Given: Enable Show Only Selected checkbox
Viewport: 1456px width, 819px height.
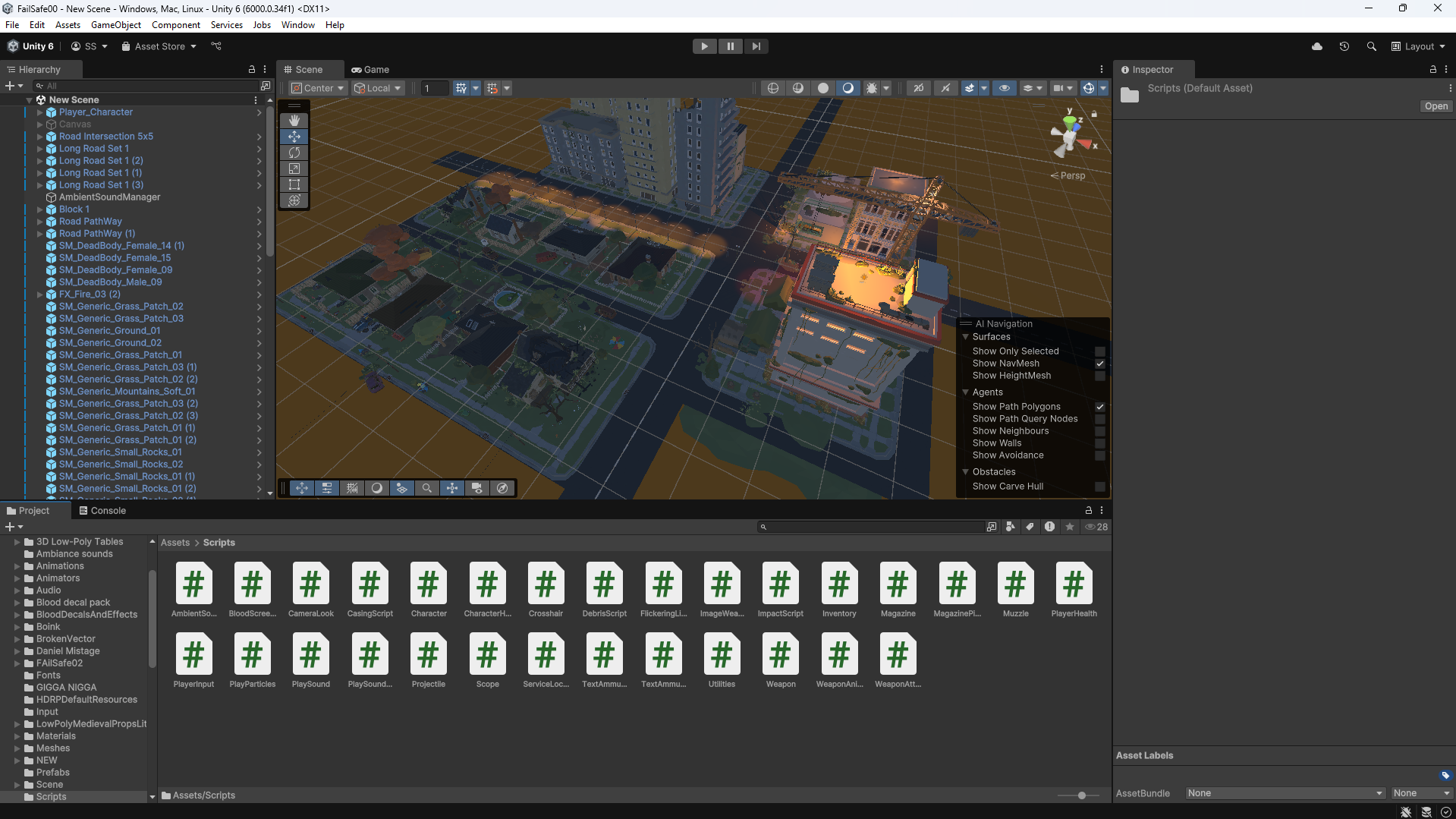Looking at the screenshot, I should 1099,351.
